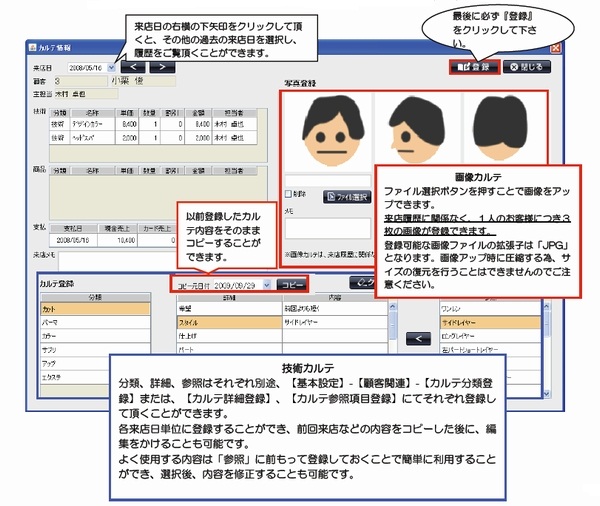Open the コピー元日付 copy source date dropdown
The height and width of the screenshot is (506, 600).
click(267, 285)
